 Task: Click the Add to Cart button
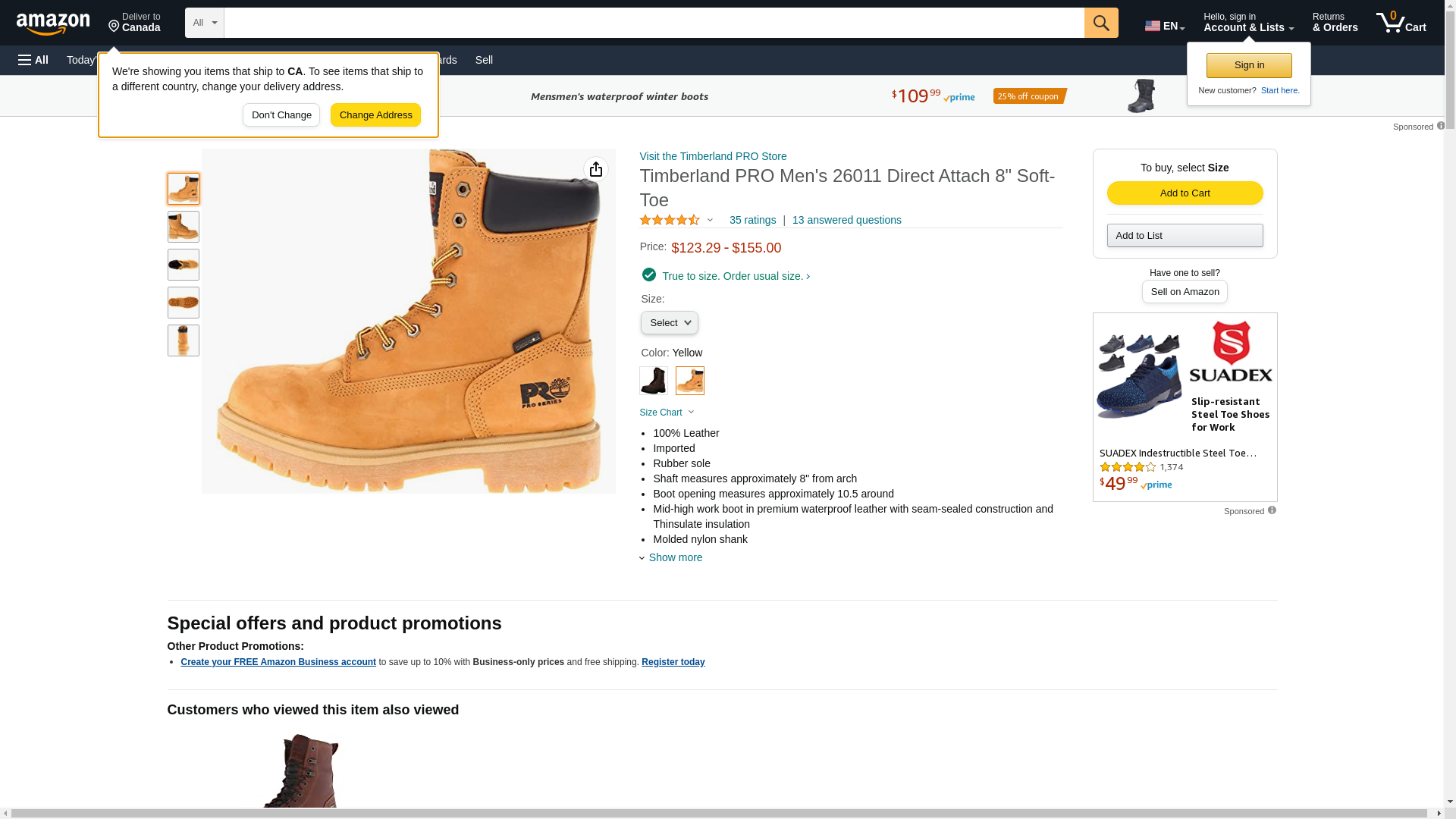(x=1185, y=193)
